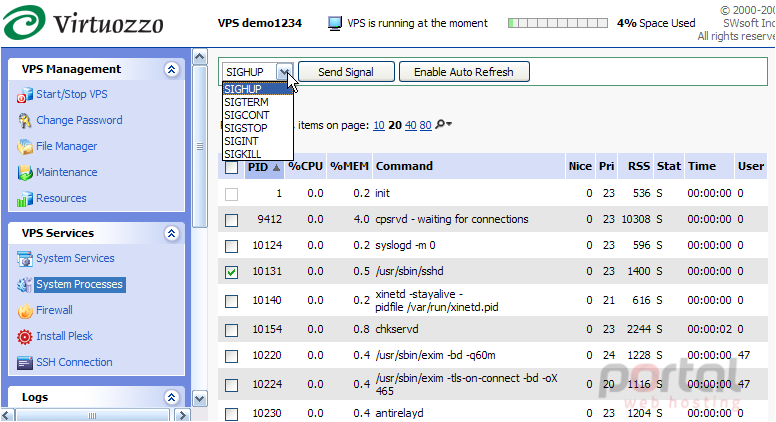Click the SSH Connection terminal icon
The width and height of the screenshot is (776, 422).
[x=25, y=363]
